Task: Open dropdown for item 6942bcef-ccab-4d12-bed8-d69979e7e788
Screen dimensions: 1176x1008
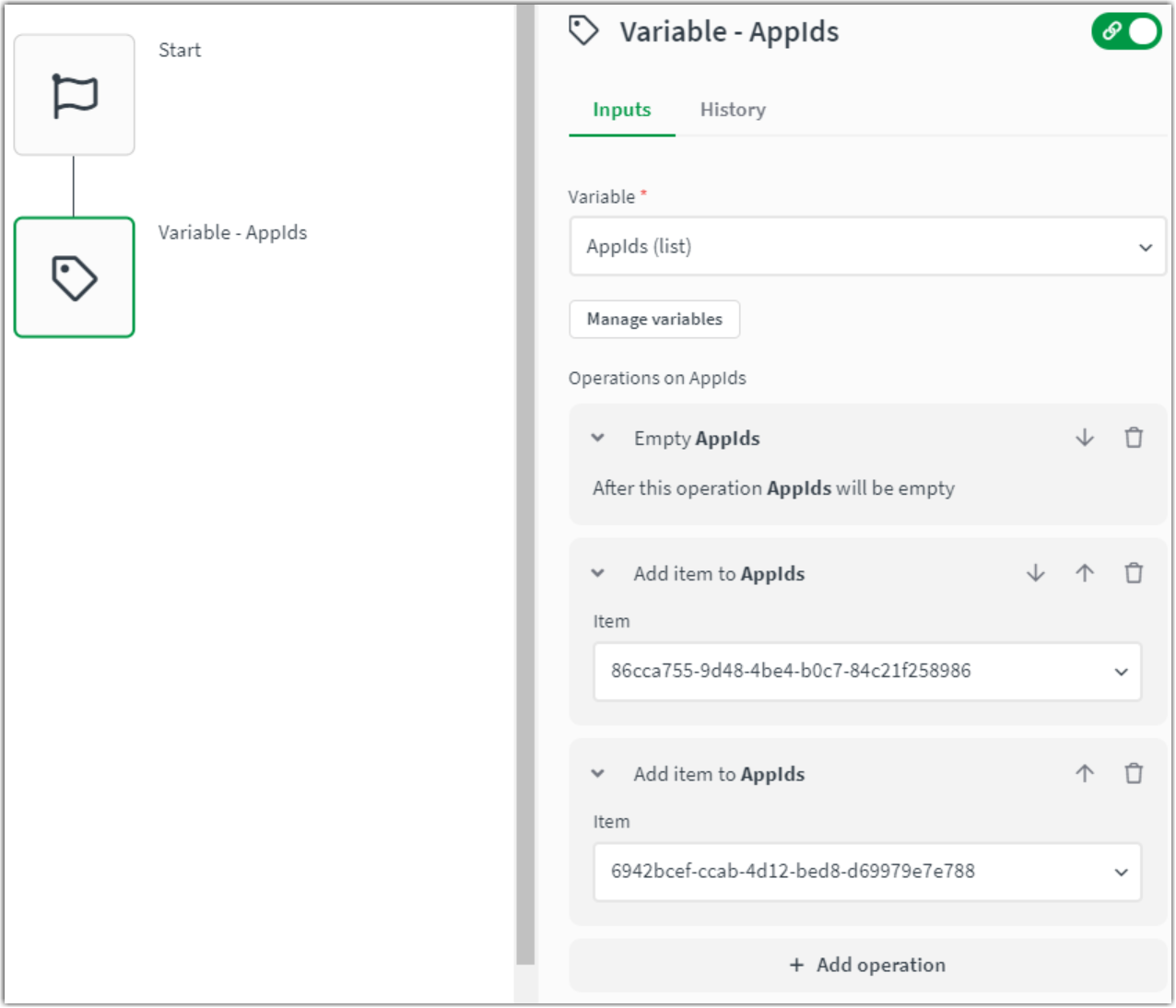Action: pos(867,872)
